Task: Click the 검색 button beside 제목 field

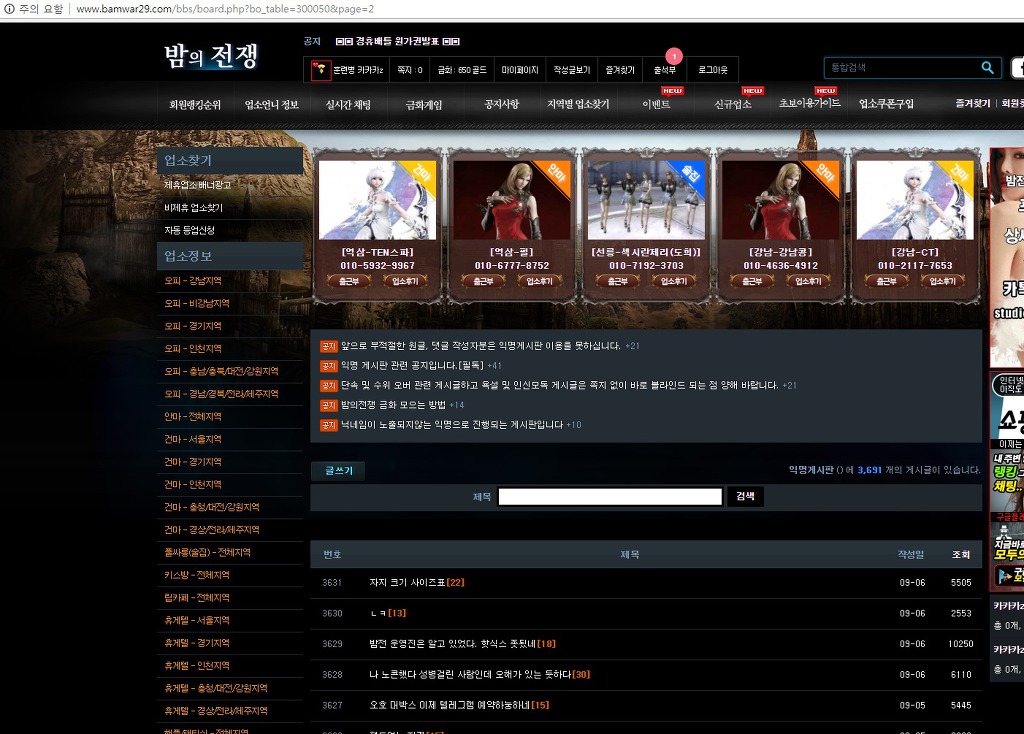Action: tap(745, 496)
